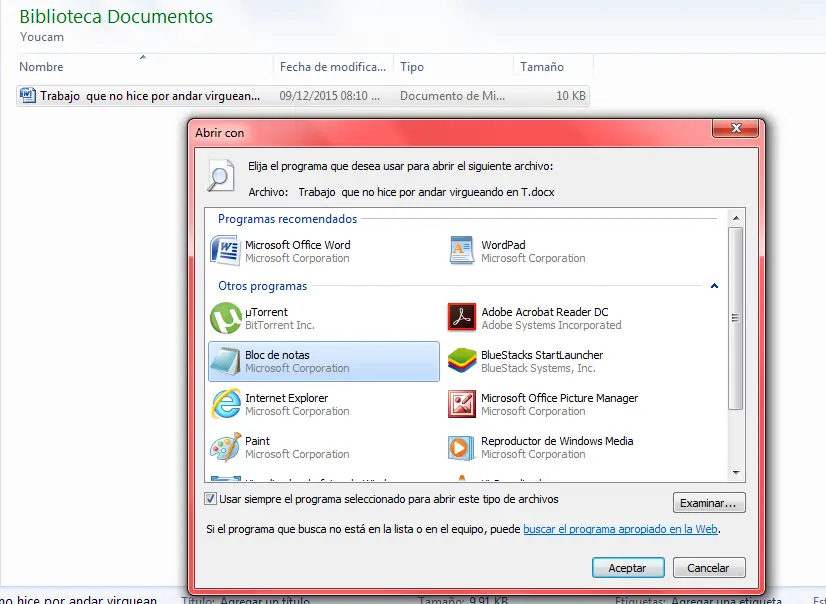Click the 'Programas recomendados' section header
This screenshot has height=604, width=826.
(x=288, y=219)
